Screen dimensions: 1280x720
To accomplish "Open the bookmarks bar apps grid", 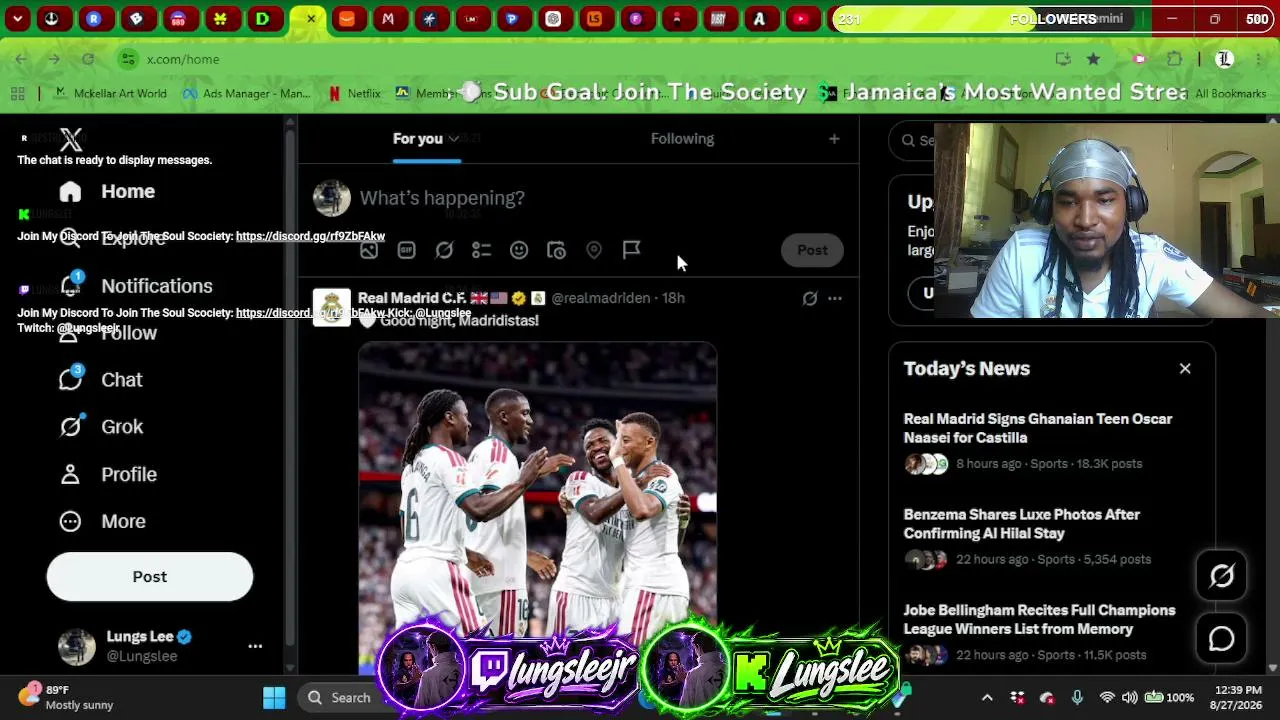I will [18, 93].
